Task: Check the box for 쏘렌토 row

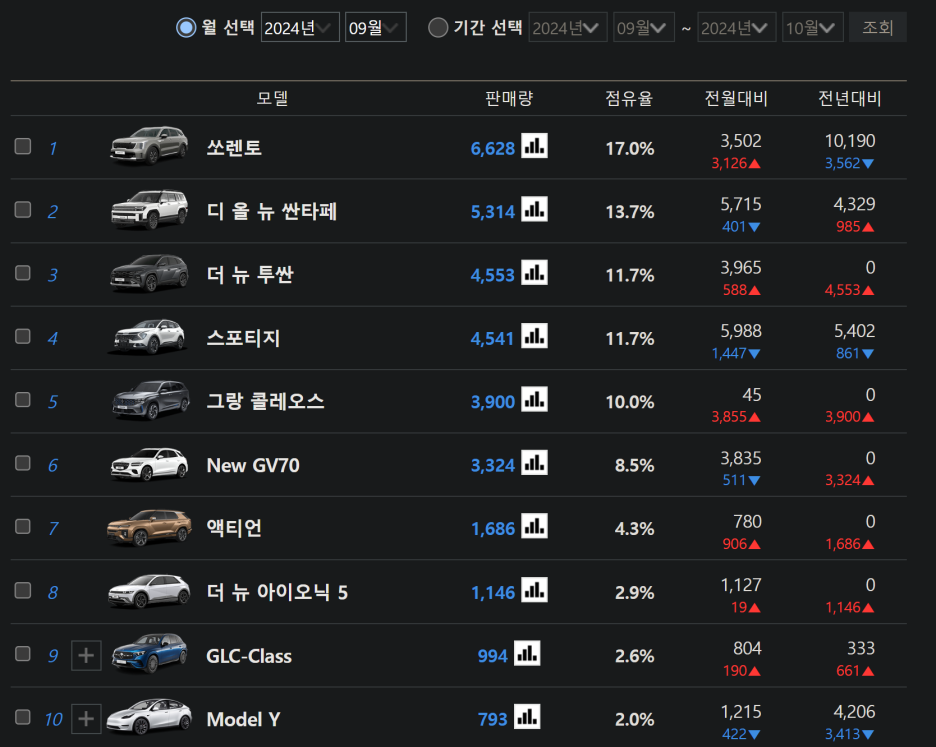Action: (23, 146)
